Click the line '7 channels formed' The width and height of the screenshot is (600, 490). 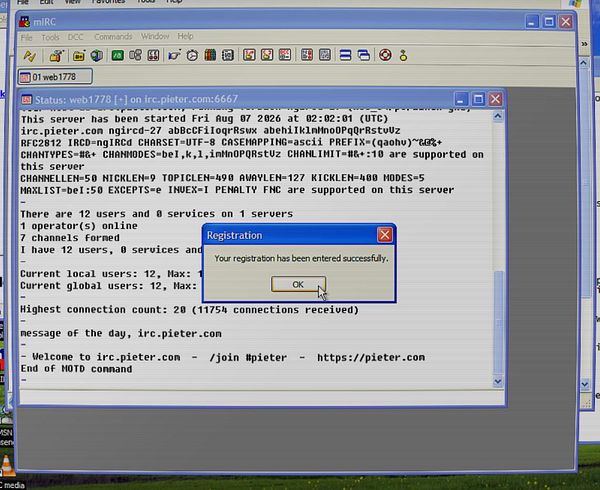(70, 238)
